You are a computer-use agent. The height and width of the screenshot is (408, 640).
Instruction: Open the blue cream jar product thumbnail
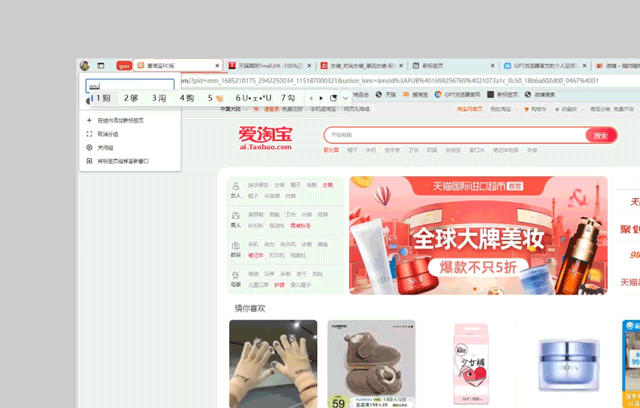569,364
